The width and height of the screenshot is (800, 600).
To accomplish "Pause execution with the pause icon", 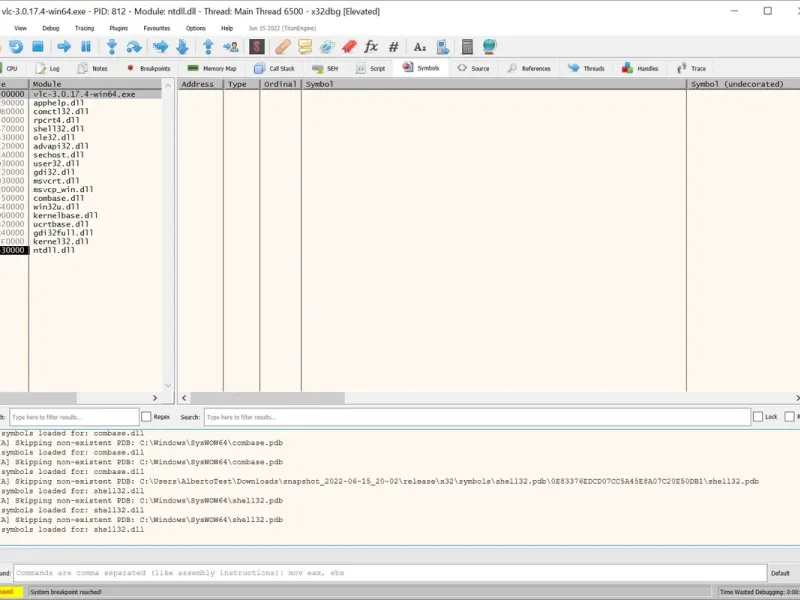I will click(86, 47).
